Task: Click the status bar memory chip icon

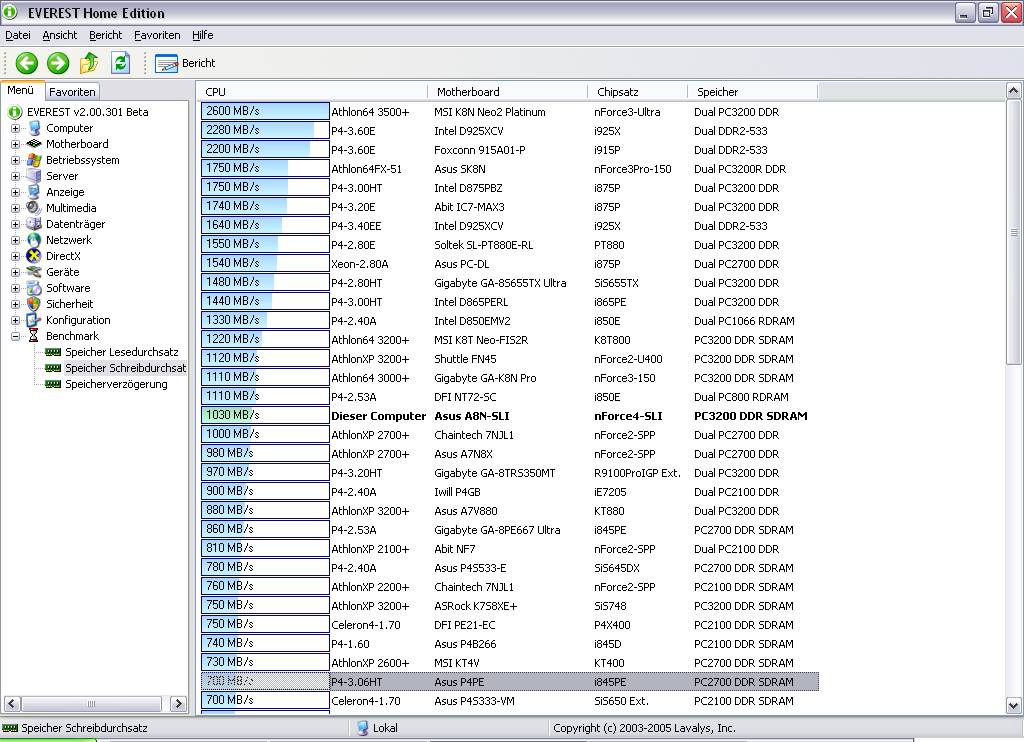Action: (x=10, y=728)
